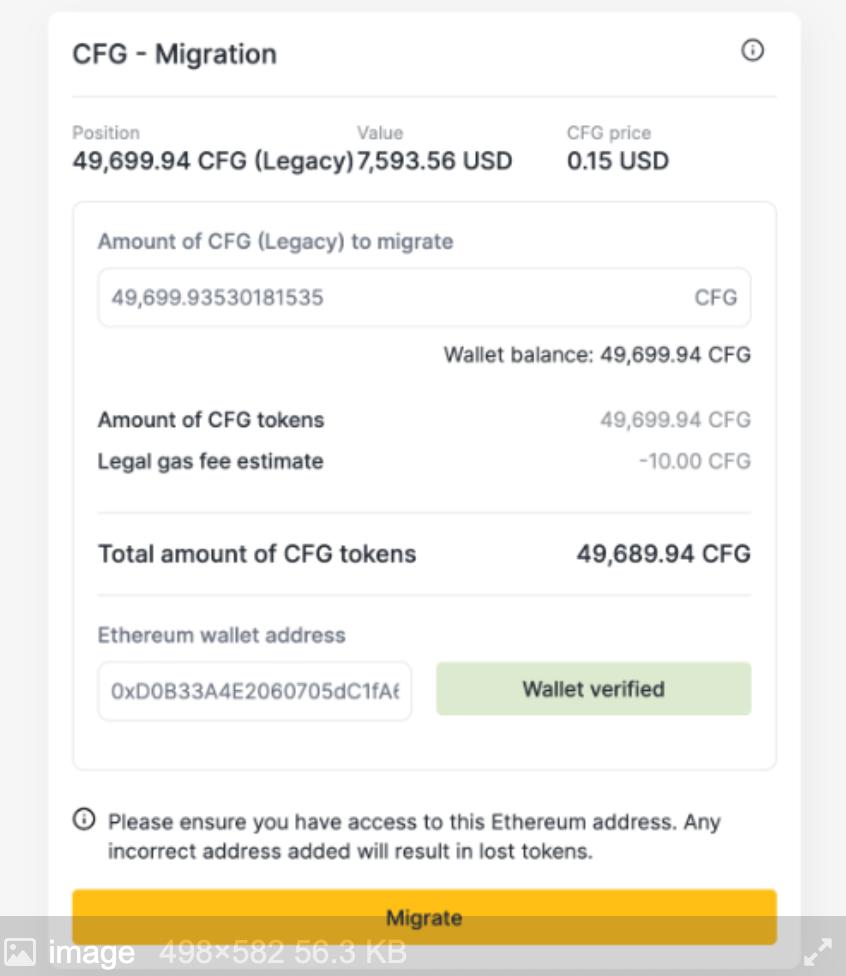Viewport: 846px width, 976px height.
Task: Click the info icon beside CFG - Migration title
Action: [x=752, y=50]
